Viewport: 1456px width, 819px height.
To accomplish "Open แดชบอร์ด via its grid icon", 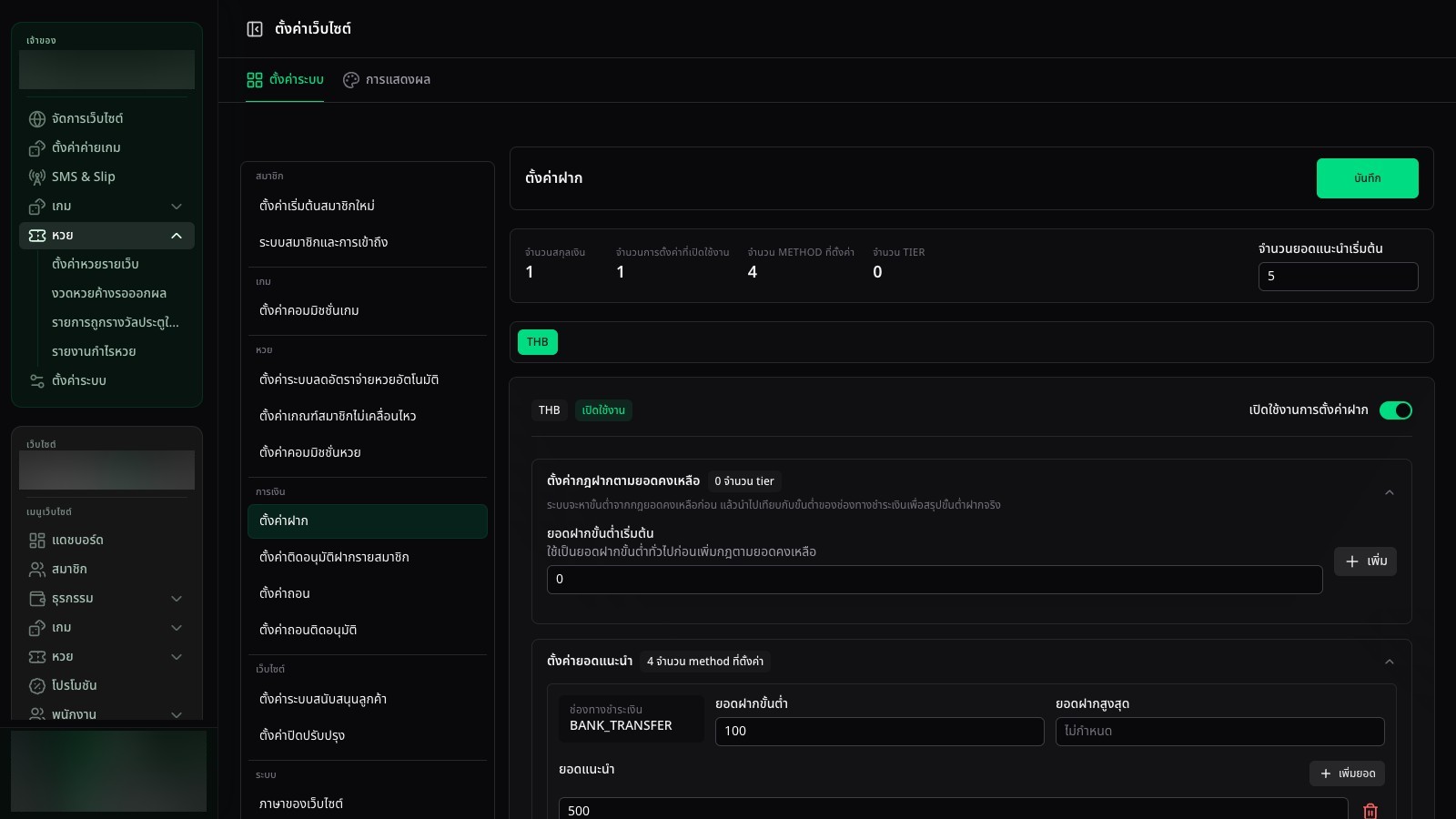I will pyautogui.click(x=37, y=541).
